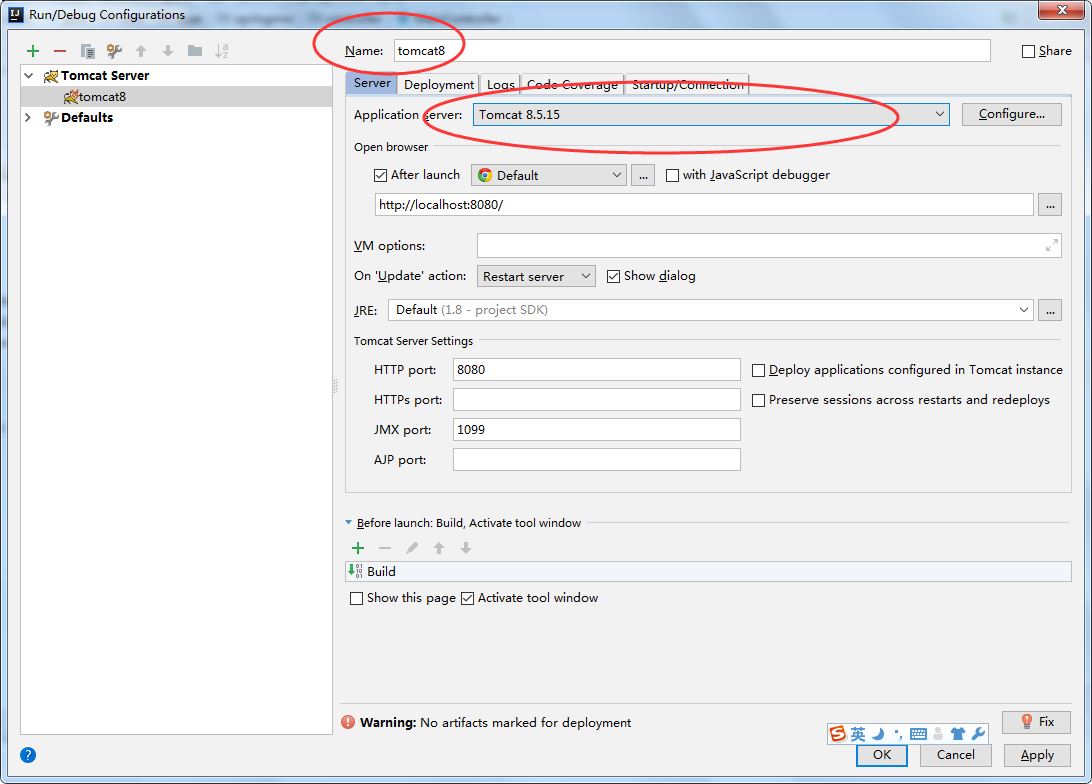This screenshot has width=1092, height=784.
Task: Click the wrench edit defaults icon
Action: [114, 51]
